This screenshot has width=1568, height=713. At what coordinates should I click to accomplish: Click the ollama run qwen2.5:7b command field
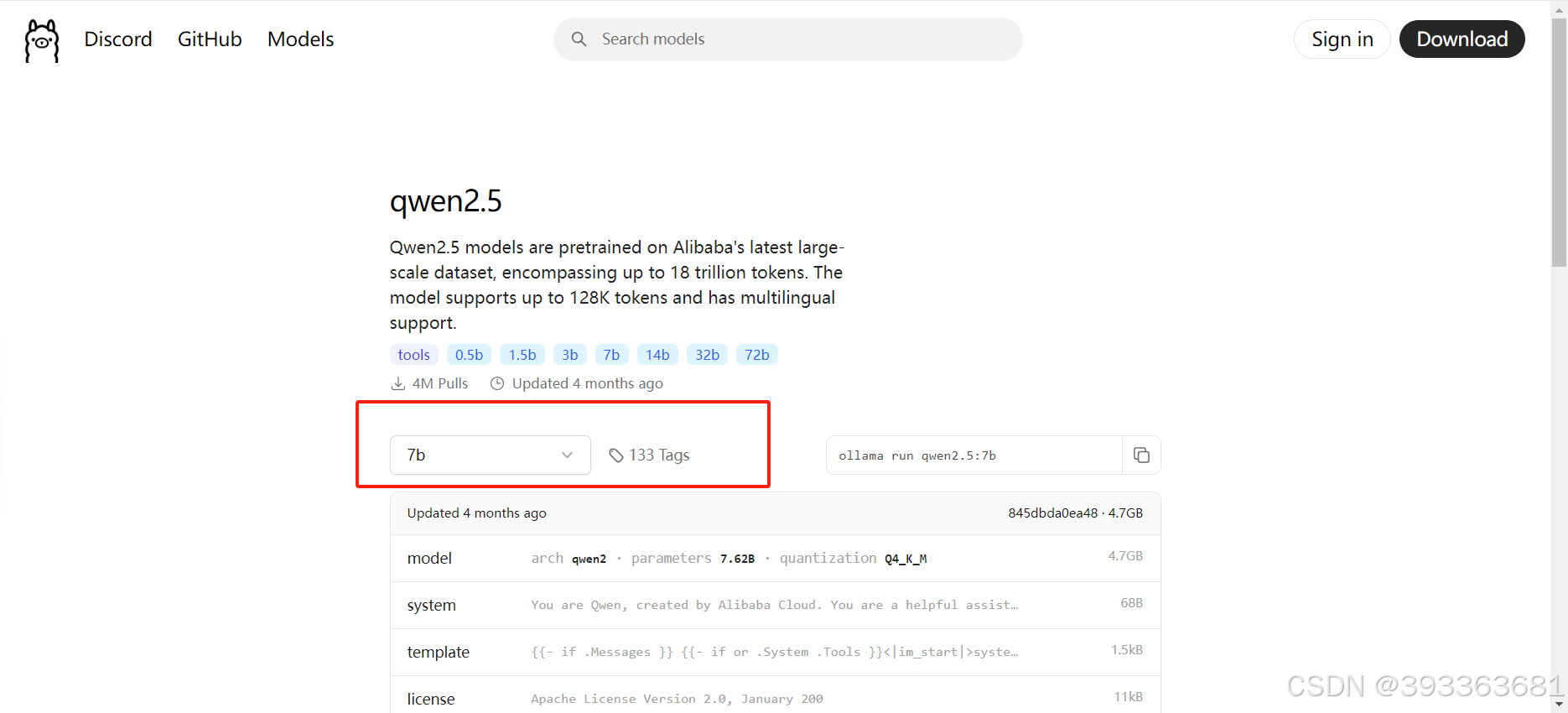pos(974,455)
